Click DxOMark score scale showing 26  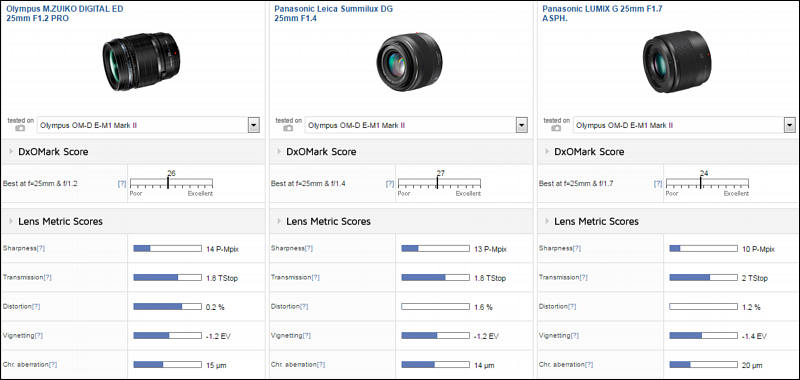171,184
